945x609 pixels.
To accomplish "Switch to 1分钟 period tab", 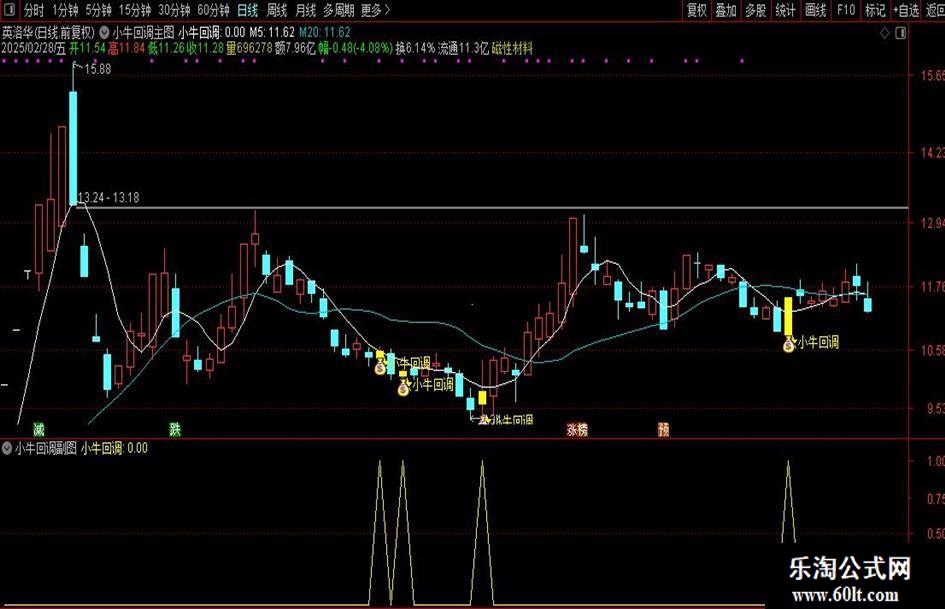I will (x=65, y=10).
